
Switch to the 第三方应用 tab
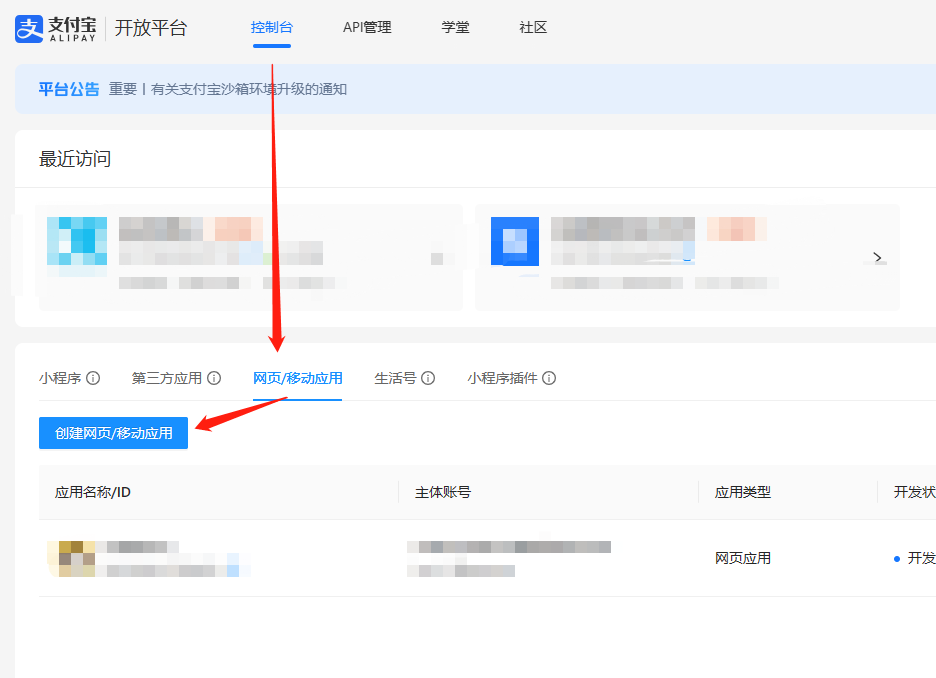pos(167,378)
